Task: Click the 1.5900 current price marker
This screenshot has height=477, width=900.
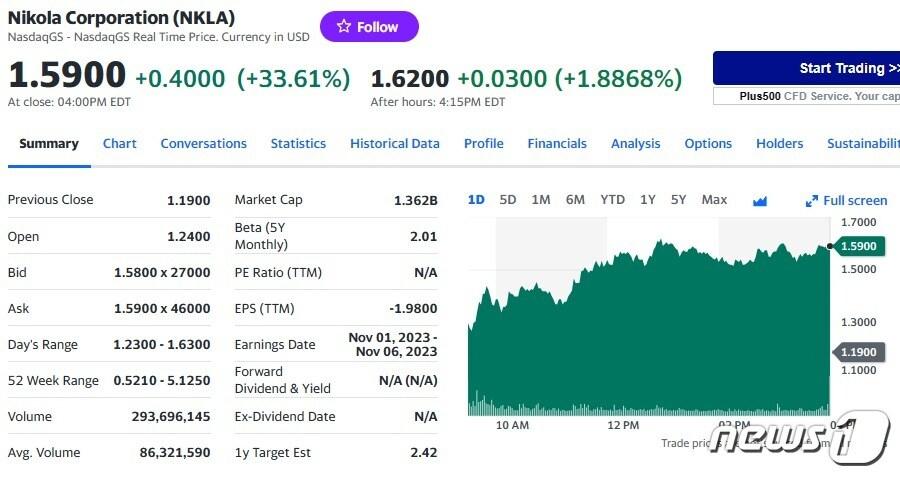Action: pyautogui.click(x=857, y=246)
